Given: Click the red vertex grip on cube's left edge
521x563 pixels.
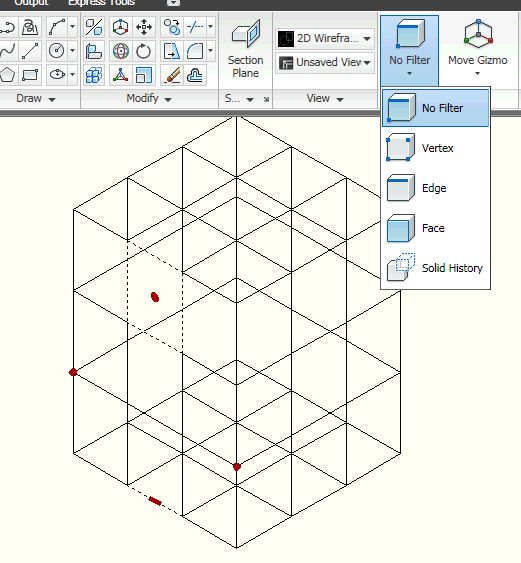Looking at the screenshot, I should tap(73, 372).
